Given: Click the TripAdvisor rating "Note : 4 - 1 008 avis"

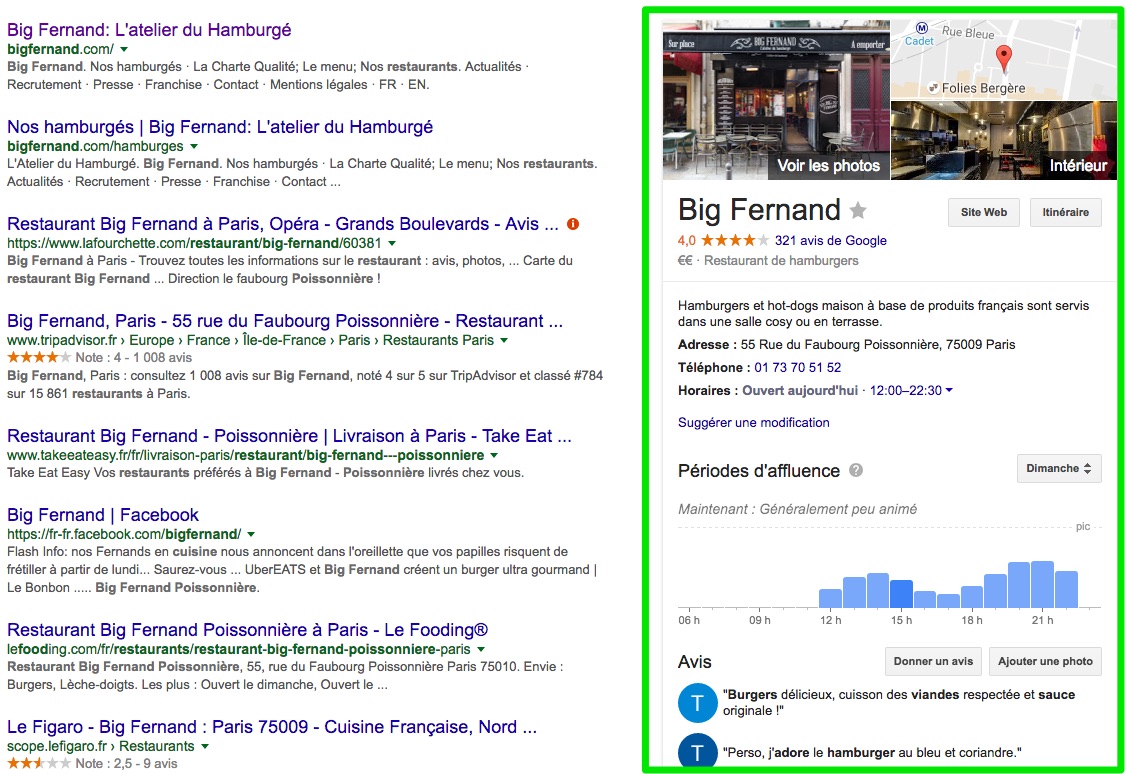Looking at the screenshot, I should coord(133,357).
